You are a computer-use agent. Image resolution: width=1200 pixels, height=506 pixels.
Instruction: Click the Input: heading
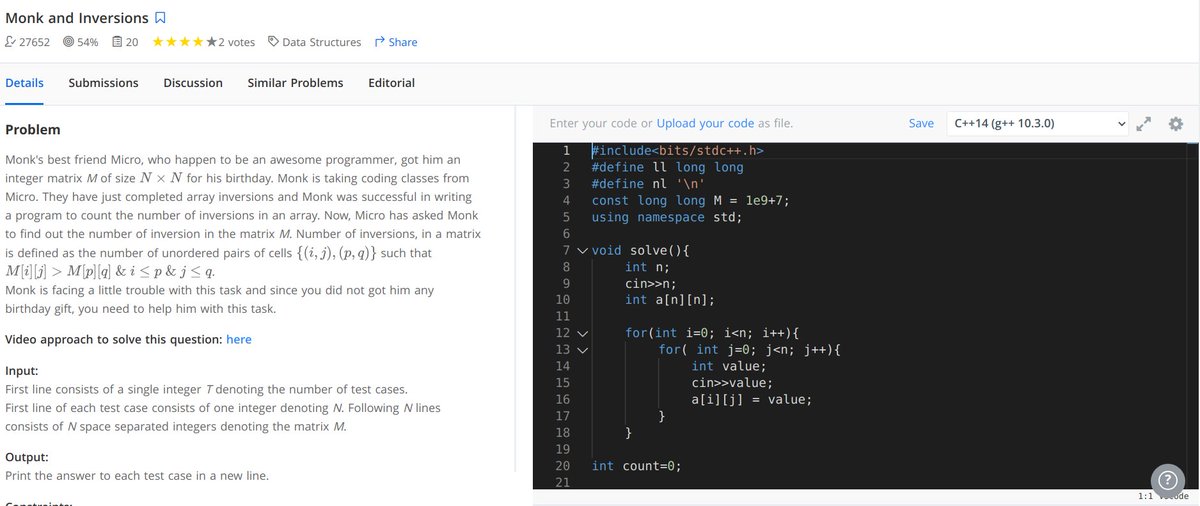pyautogui.click(x=22, y=370)
